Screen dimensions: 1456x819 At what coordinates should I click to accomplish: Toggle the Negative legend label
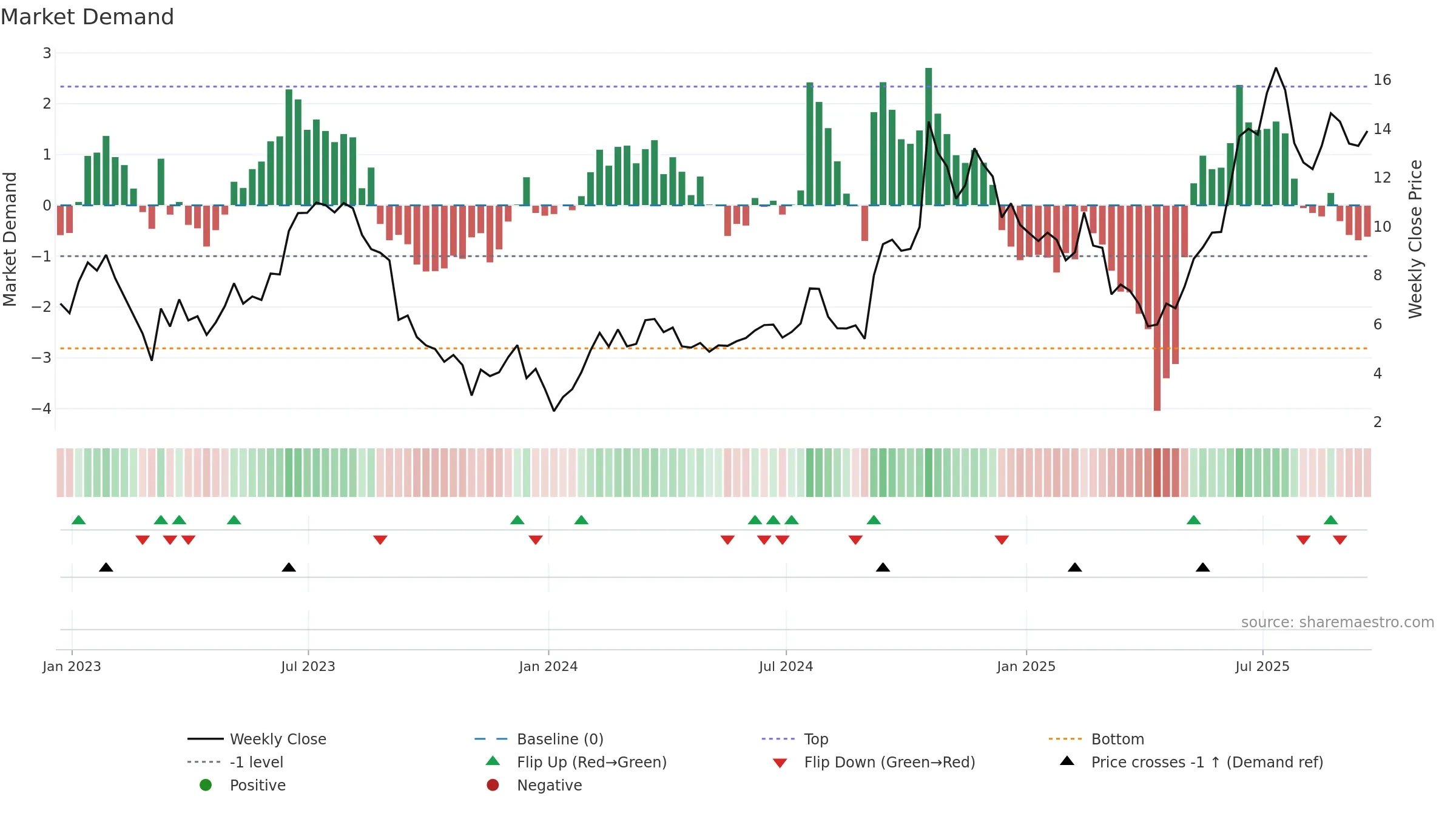click(549, 785)
